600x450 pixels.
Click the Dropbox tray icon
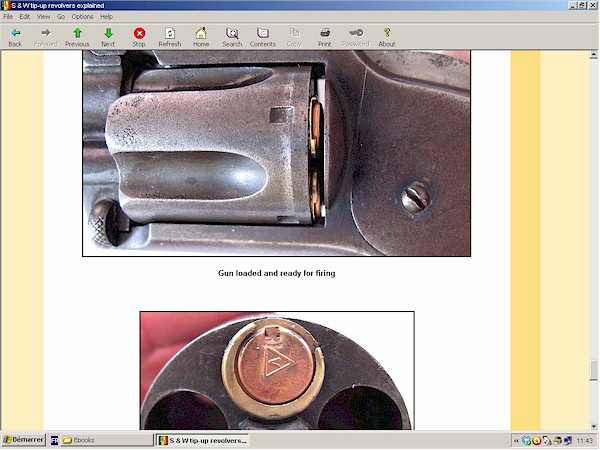coord(526,441)
